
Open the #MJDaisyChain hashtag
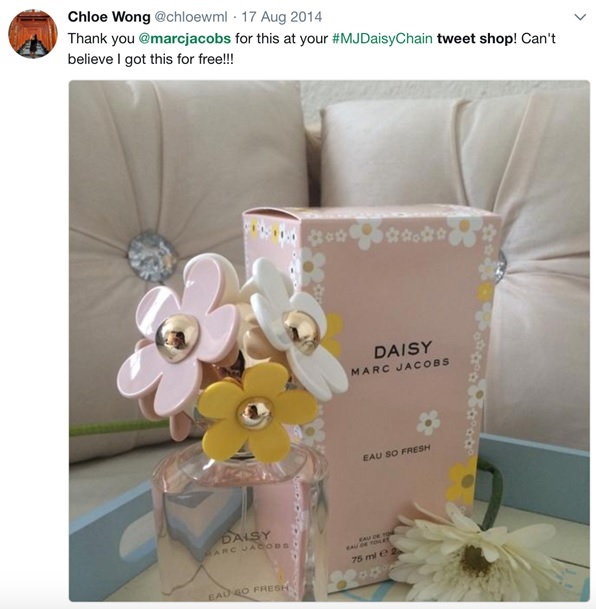pos(382,38)
